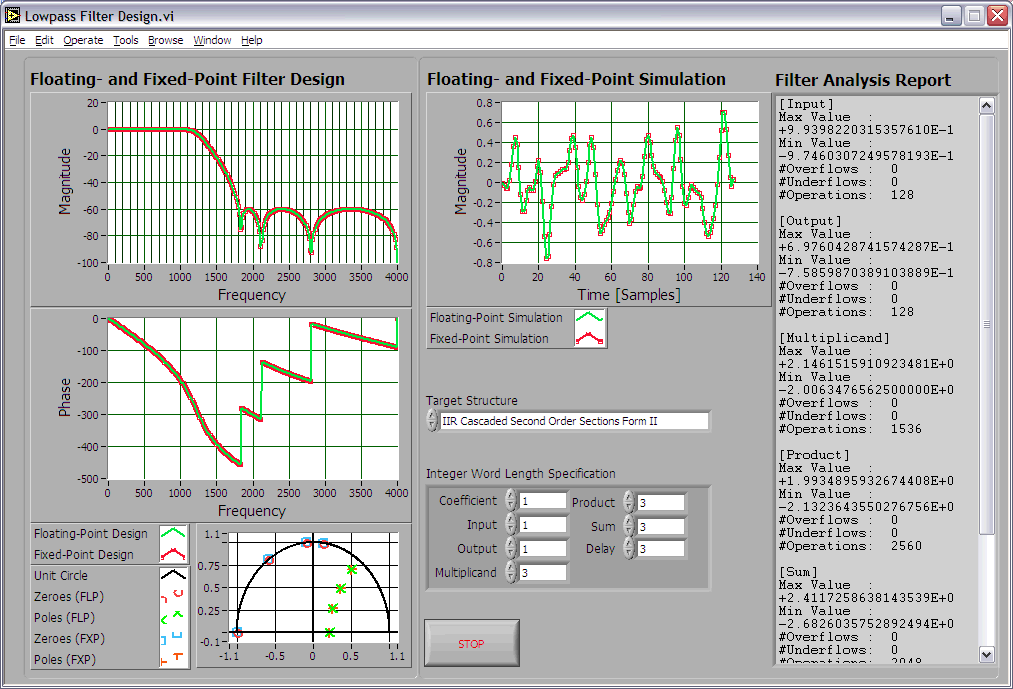Click the Target Structure increment/decrement arrows
Image resolution: width=1013 pixels, height=689 pixels.
point(432,421)
